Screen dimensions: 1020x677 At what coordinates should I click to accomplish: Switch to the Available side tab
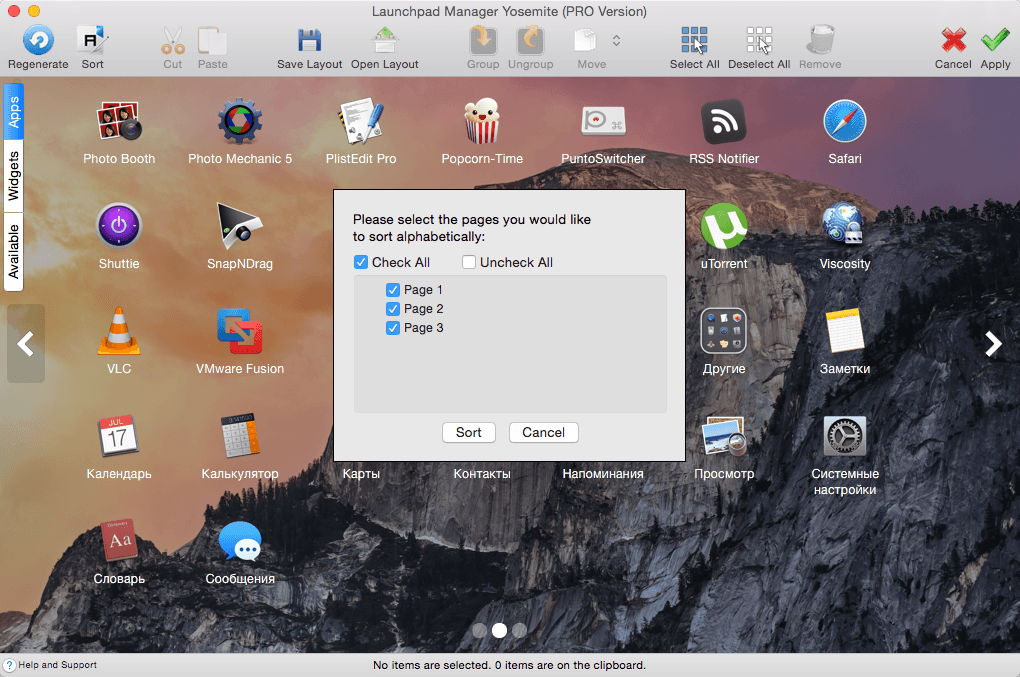(14, 252)
